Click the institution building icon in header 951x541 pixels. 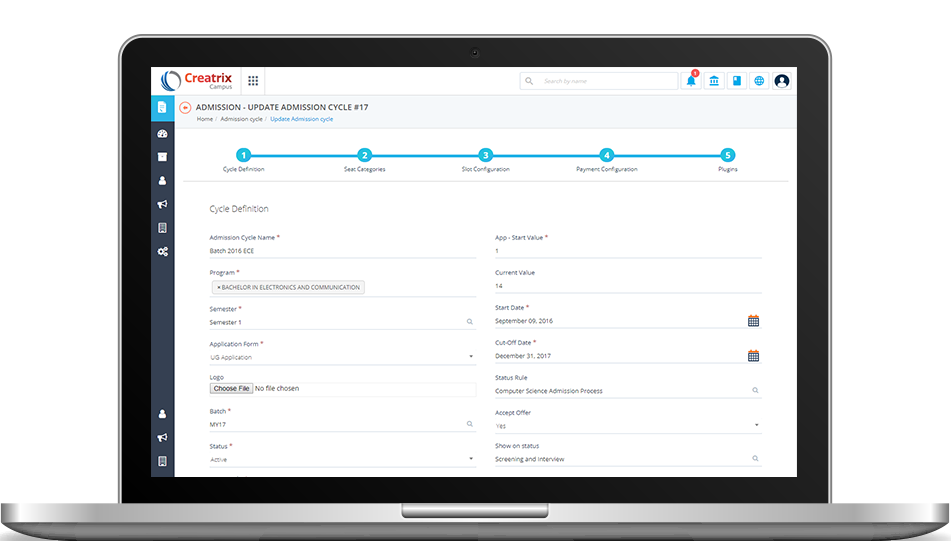(x=714, y=81)
